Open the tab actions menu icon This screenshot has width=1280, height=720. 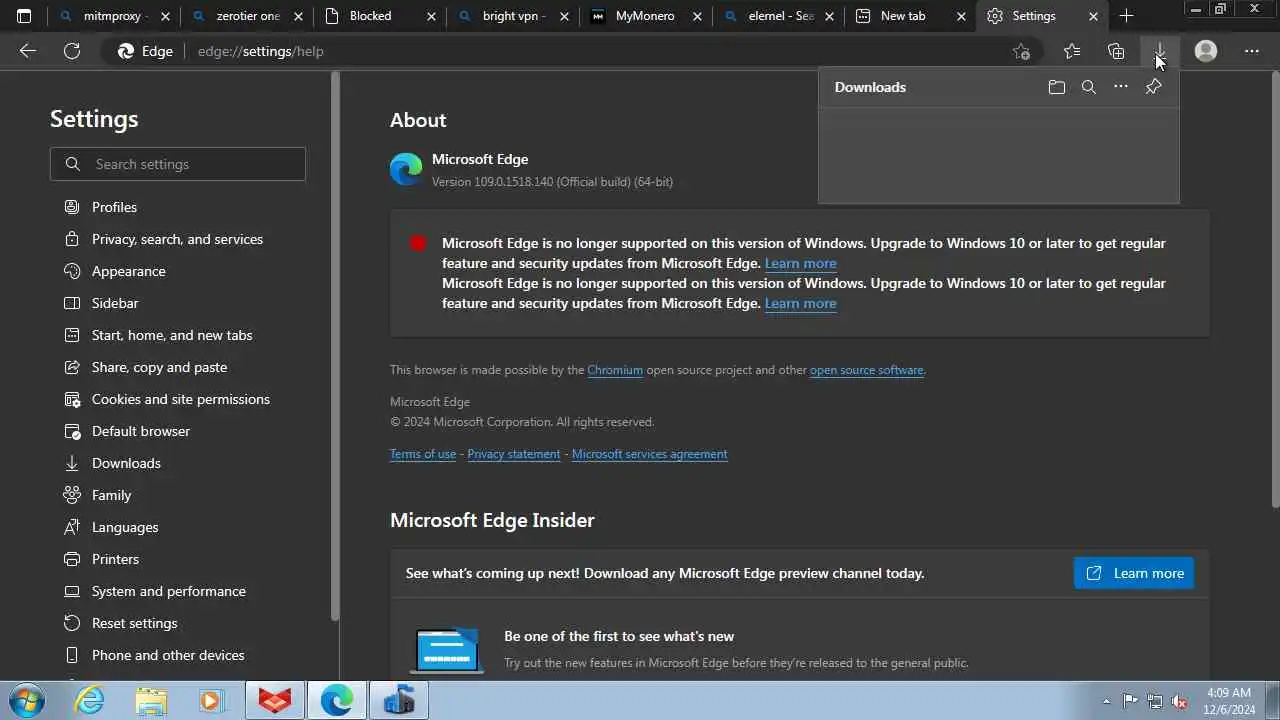pyautogui.click(x=24, y=16)
